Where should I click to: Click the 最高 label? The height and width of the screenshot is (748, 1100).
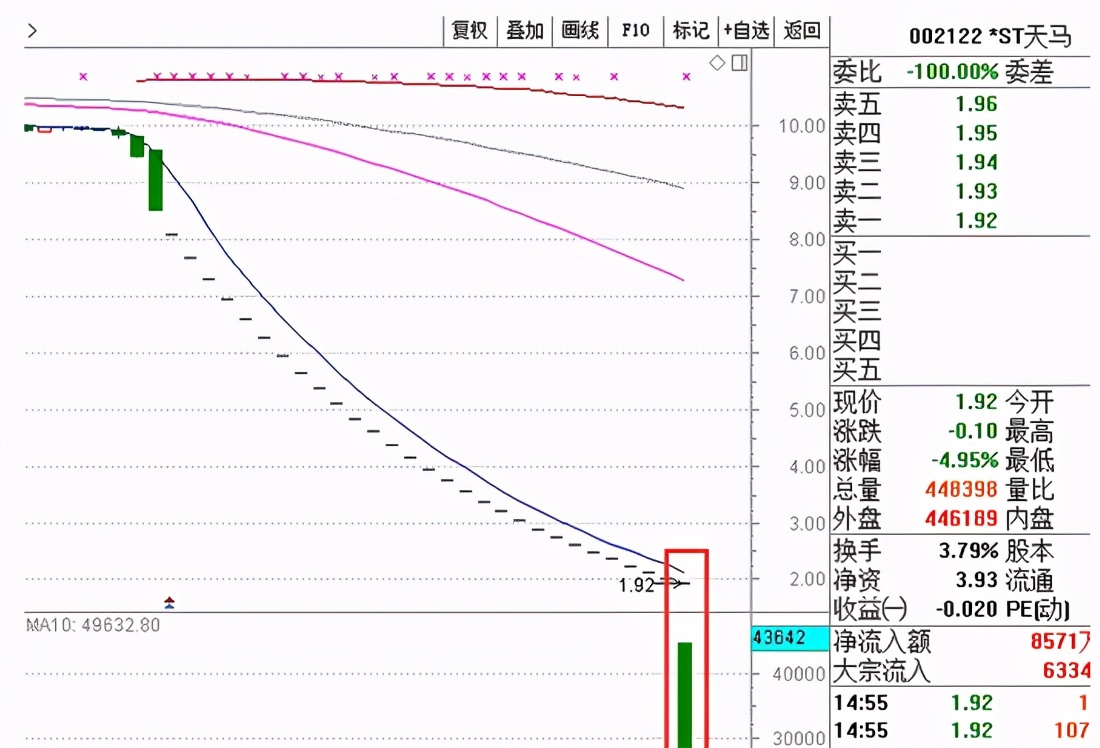tap(1029, 431)
